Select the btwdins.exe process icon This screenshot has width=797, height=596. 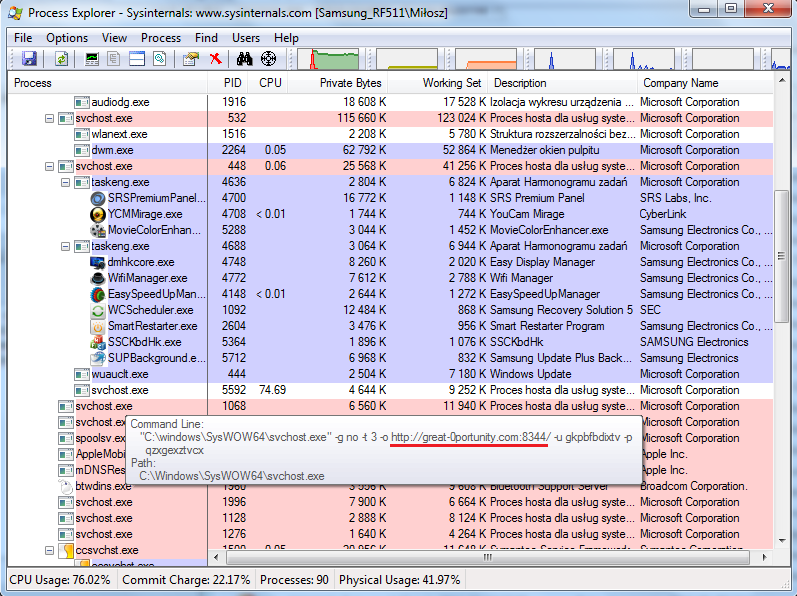[66, 486]
